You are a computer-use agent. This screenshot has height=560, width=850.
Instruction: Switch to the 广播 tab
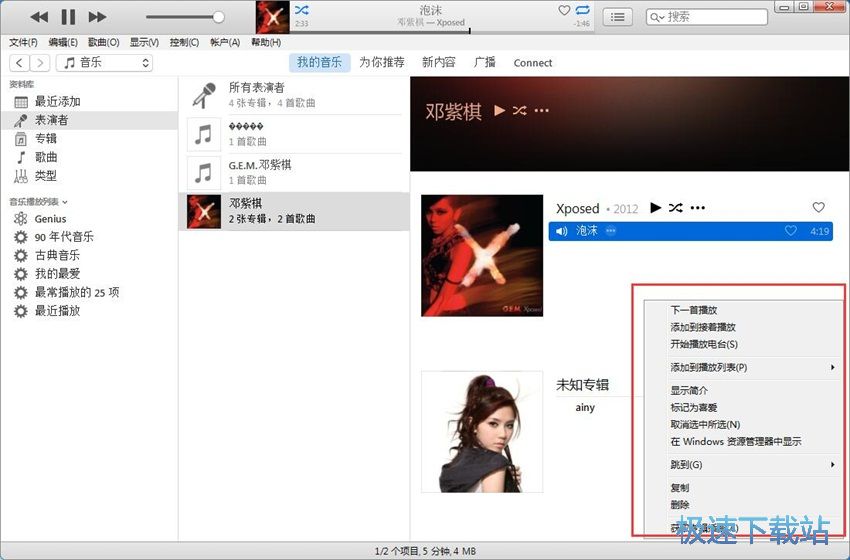tap(484, 62)
